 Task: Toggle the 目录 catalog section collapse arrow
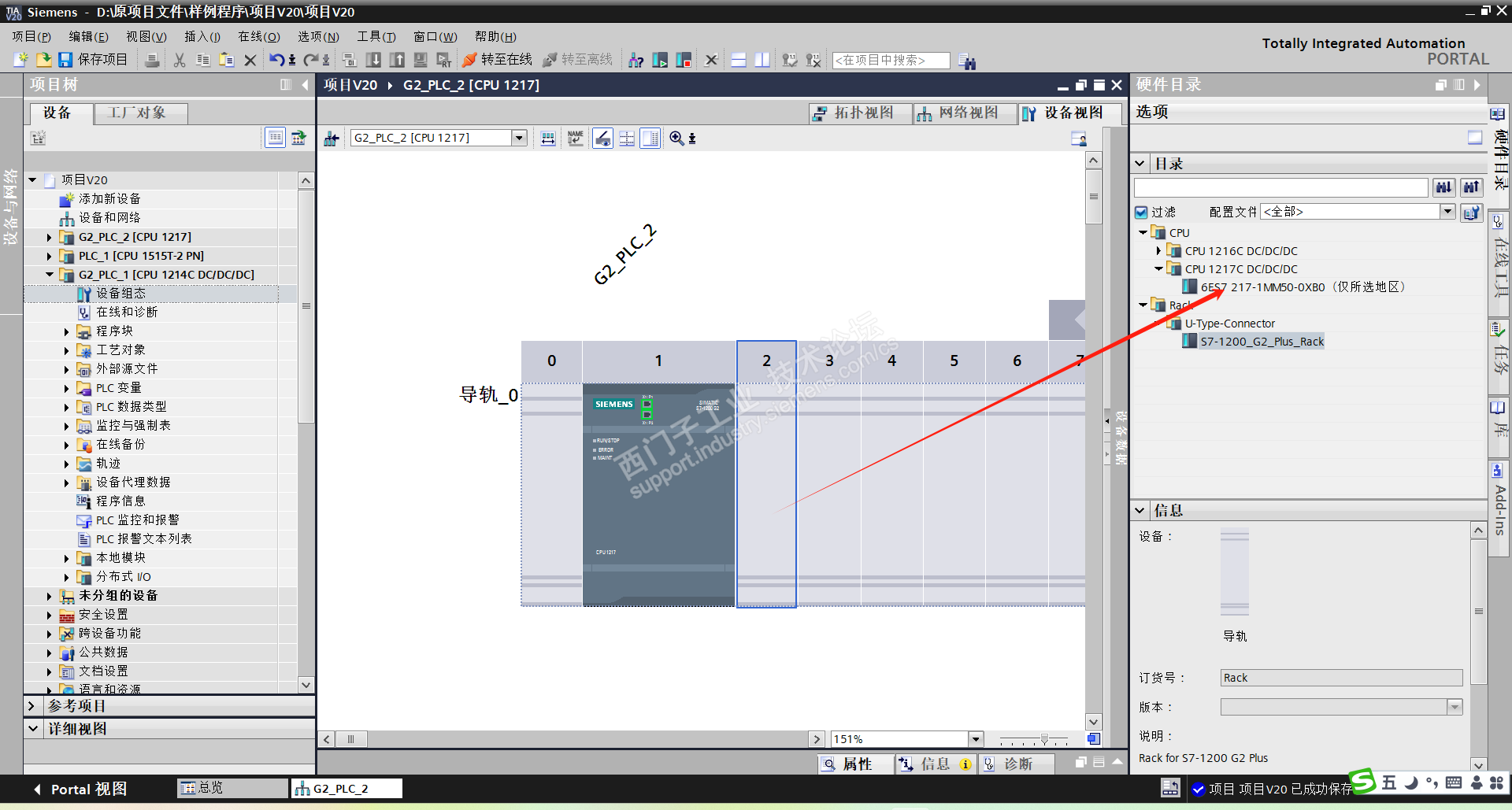tap(1140, 164)
